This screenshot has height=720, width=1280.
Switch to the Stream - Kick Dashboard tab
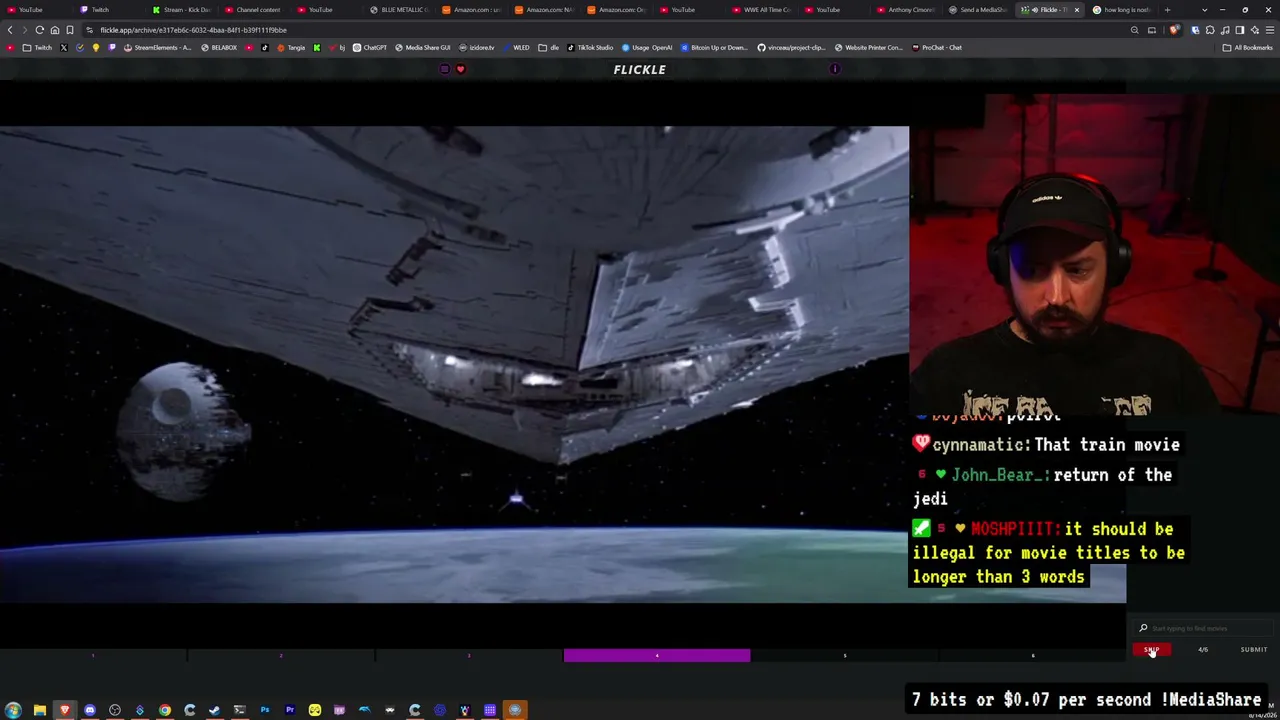[x=182, y=10]
